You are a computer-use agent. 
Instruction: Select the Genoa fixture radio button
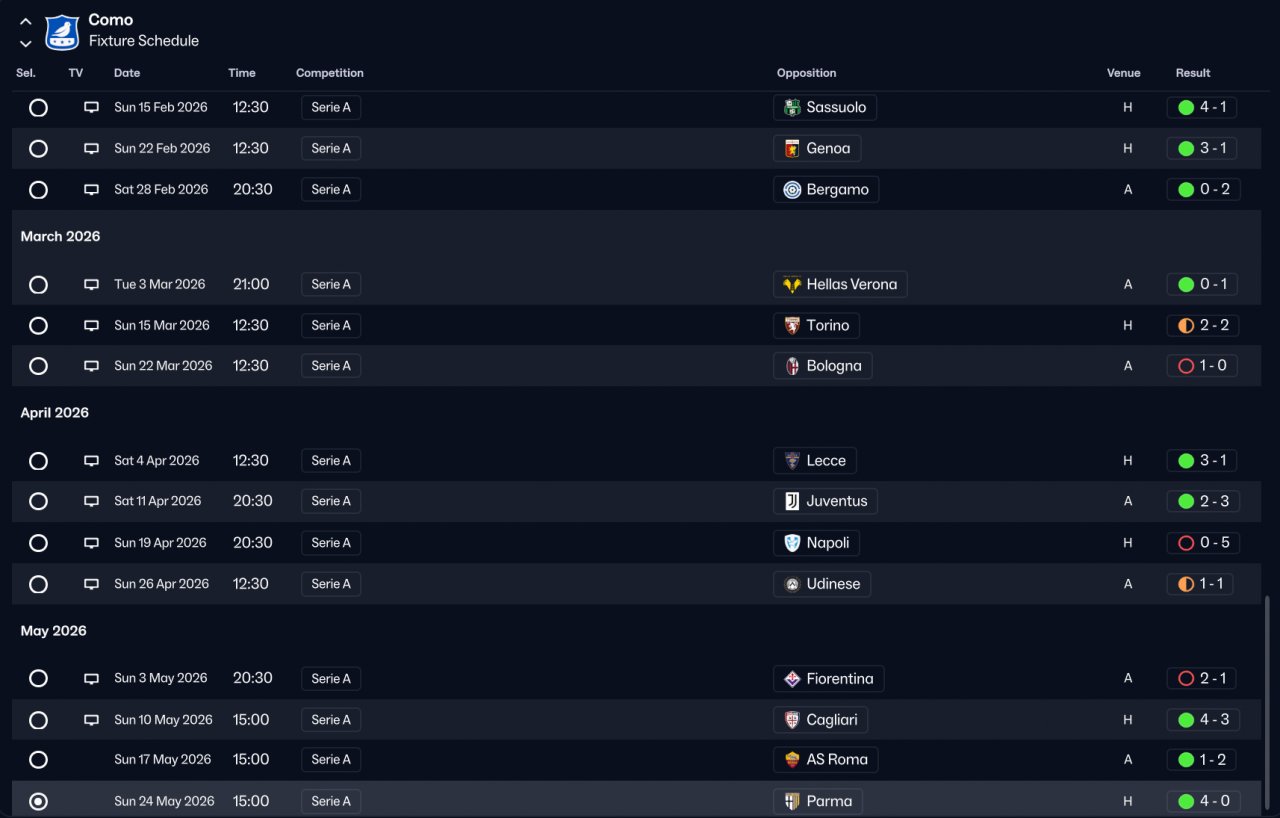pyautogui.click(x=38, y=149)
